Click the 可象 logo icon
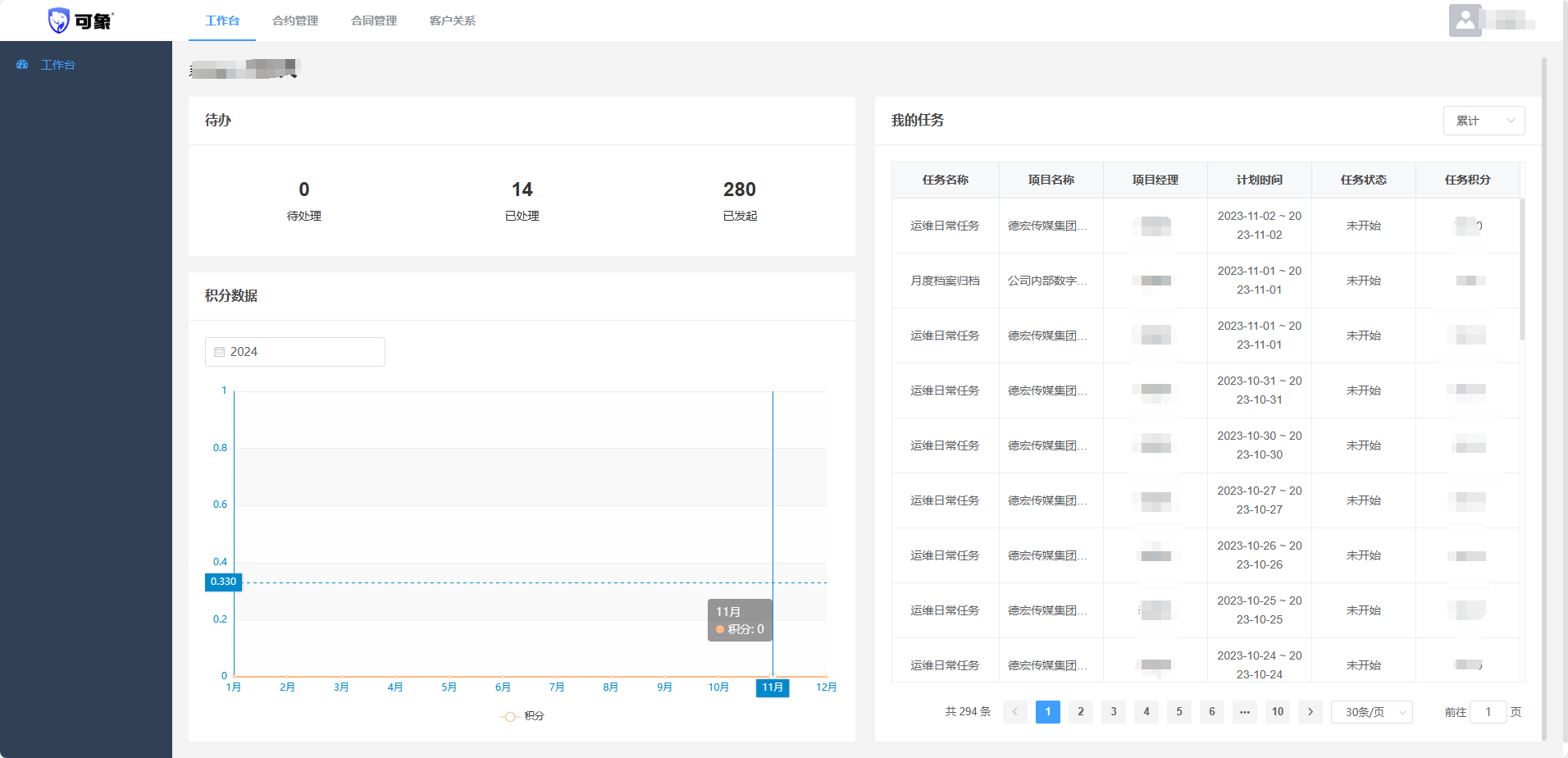The width and height of the screenshot is (1568, 758). click(58, 21)
